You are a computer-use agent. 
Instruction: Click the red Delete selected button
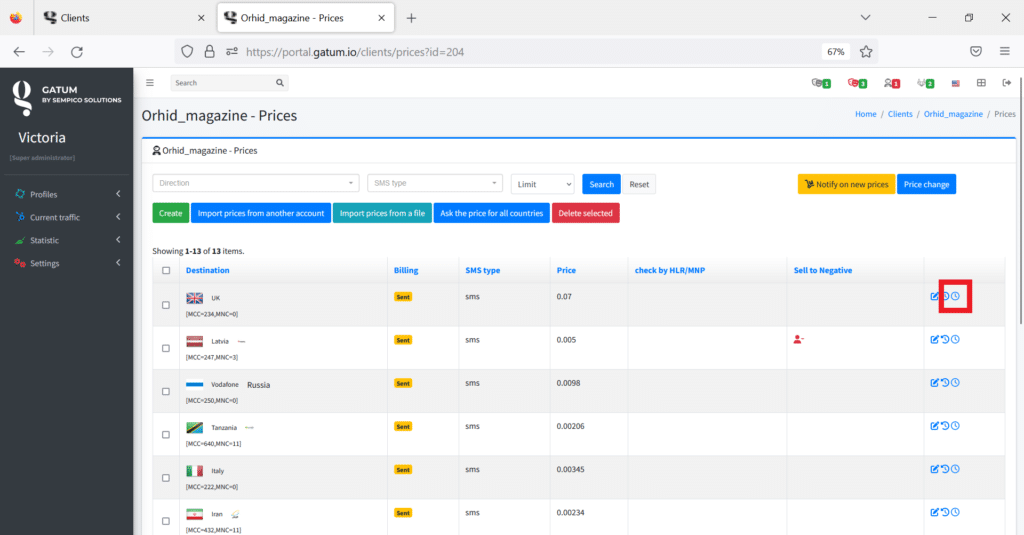pos(585,213)
